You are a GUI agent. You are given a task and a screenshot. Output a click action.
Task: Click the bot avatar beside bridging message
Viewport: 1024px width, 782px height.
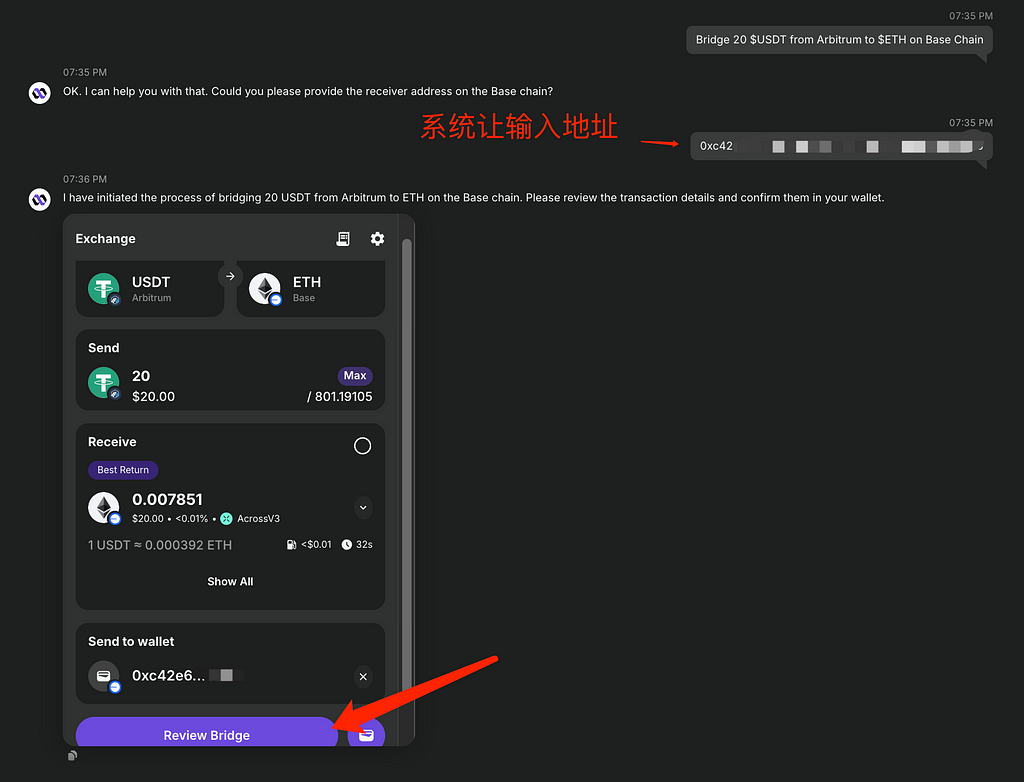[40, 199]
